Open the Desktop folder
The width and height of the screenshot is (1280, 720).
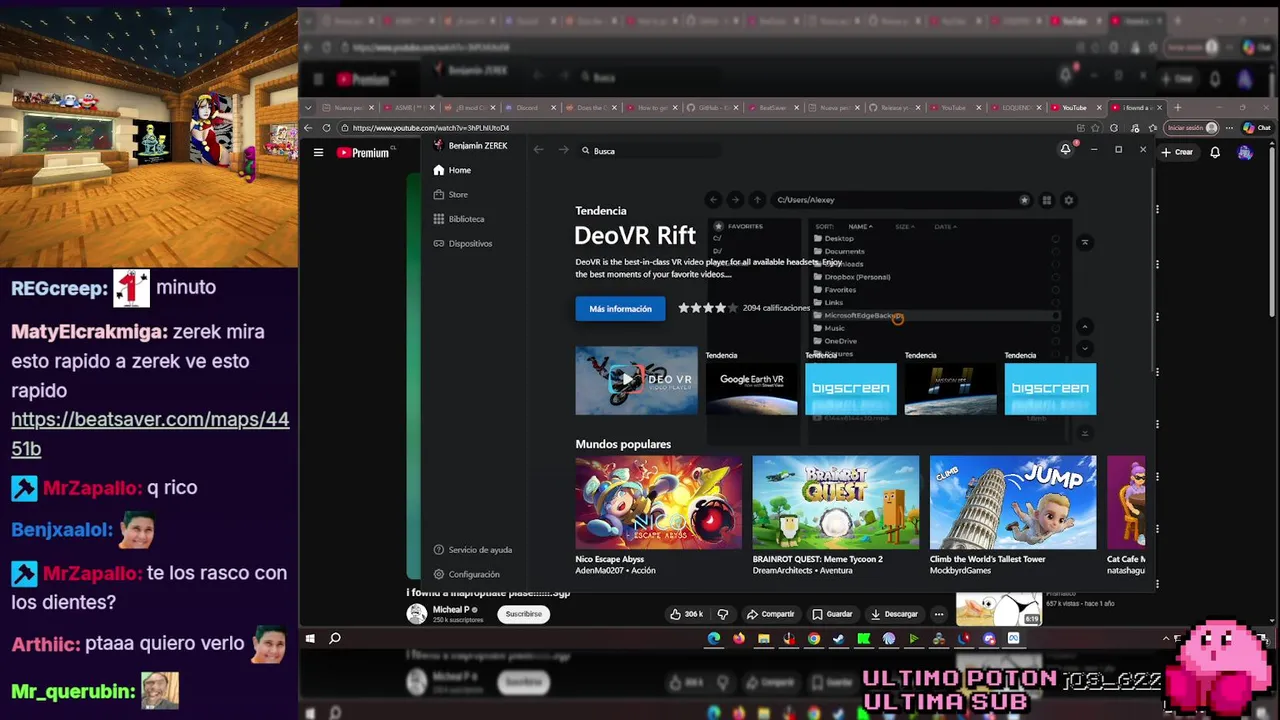834,239
